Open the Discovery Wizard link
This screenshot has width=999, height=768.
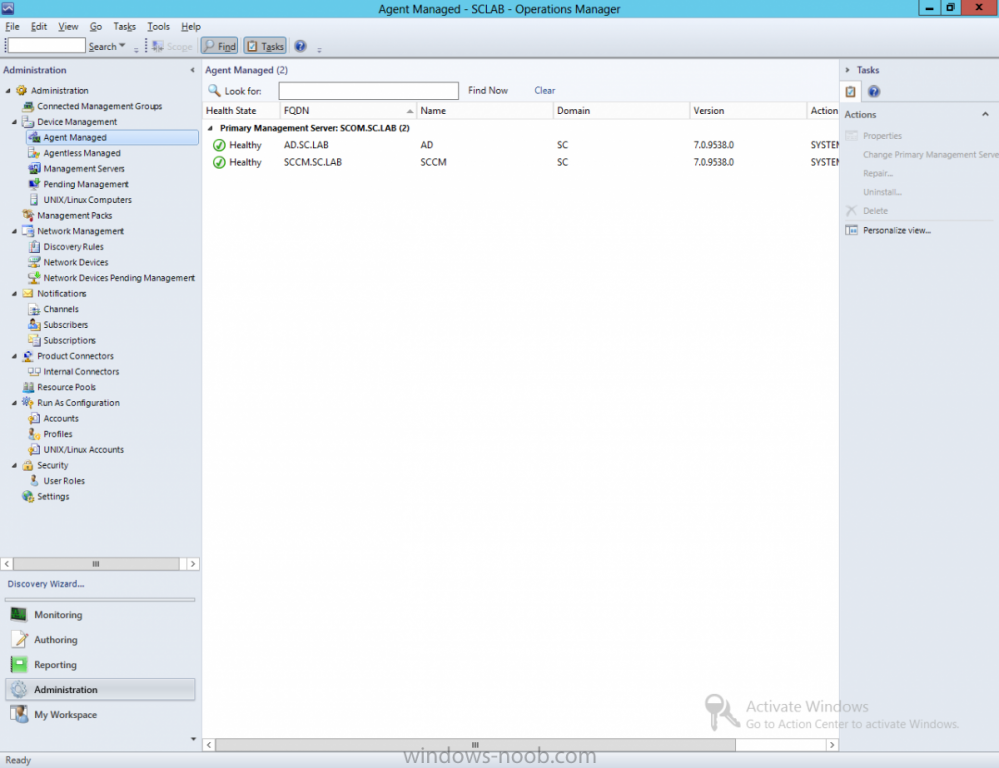(46, 584)
